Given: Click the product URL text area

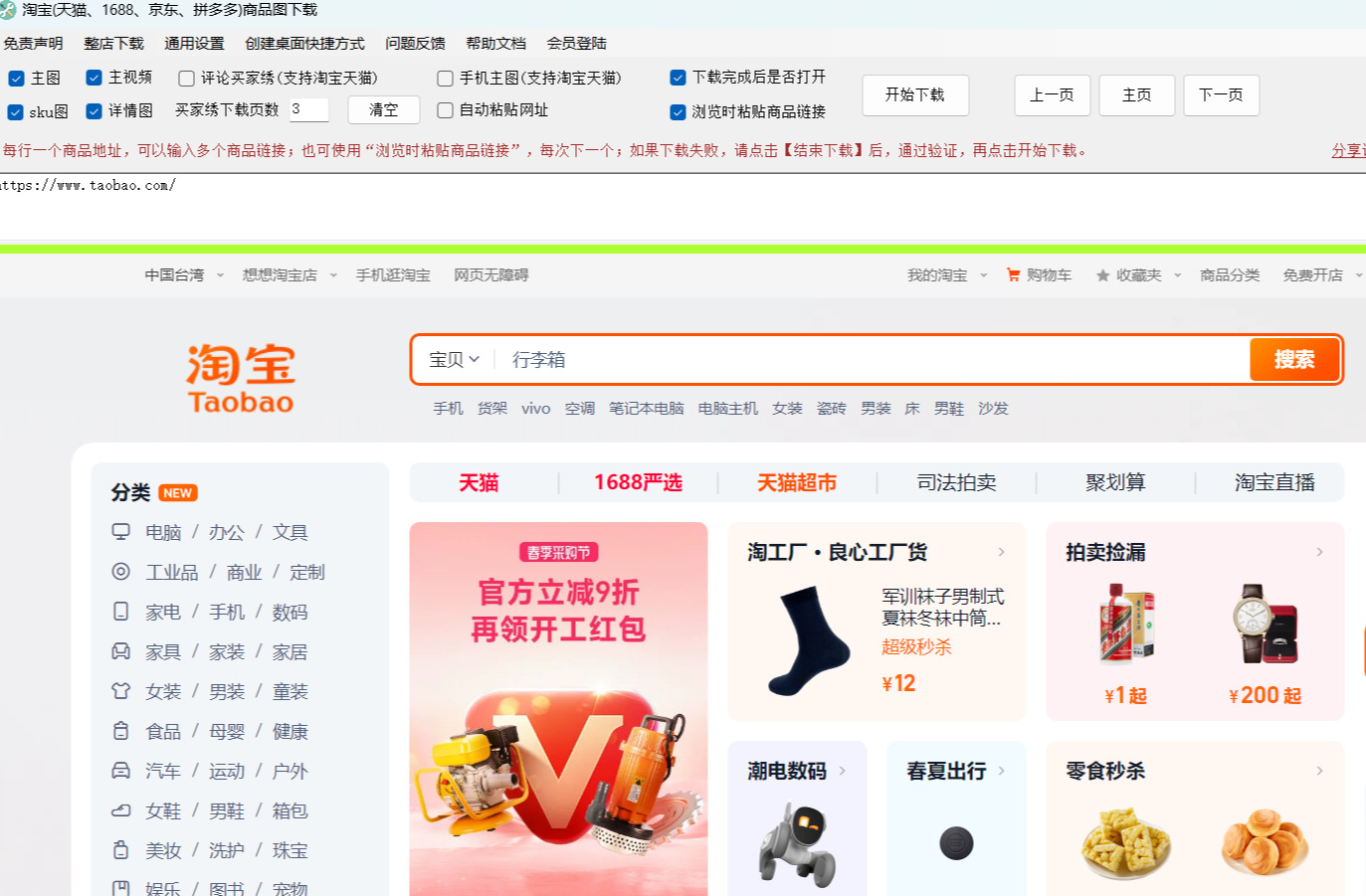Looking at the screenshot, I should pos(683,208).
